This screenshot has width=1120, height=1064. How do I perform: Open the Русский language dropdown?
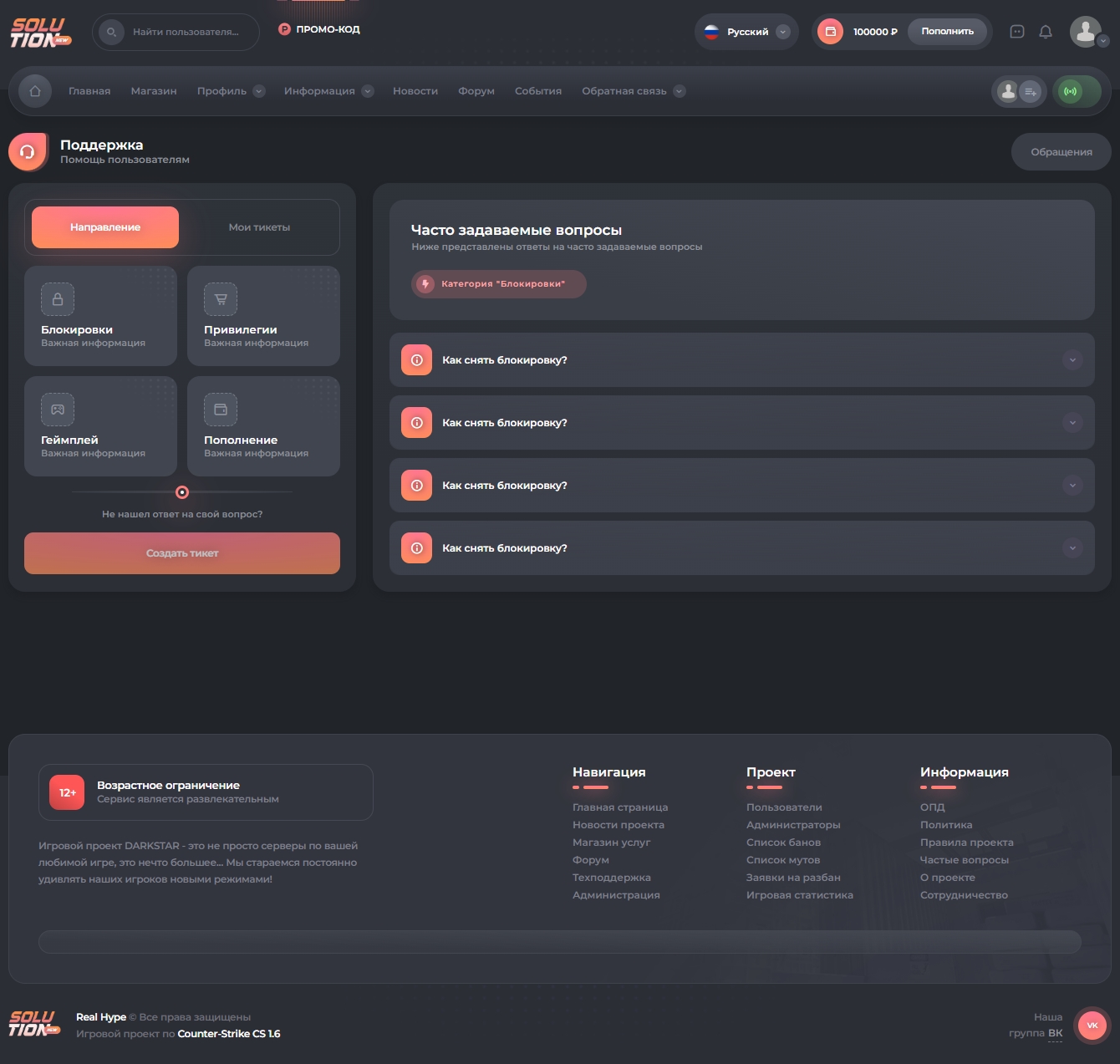point(746,32)
